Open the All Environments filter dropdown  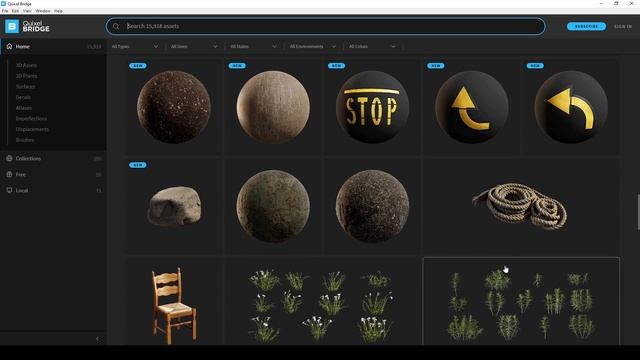(x=313, y=47)
